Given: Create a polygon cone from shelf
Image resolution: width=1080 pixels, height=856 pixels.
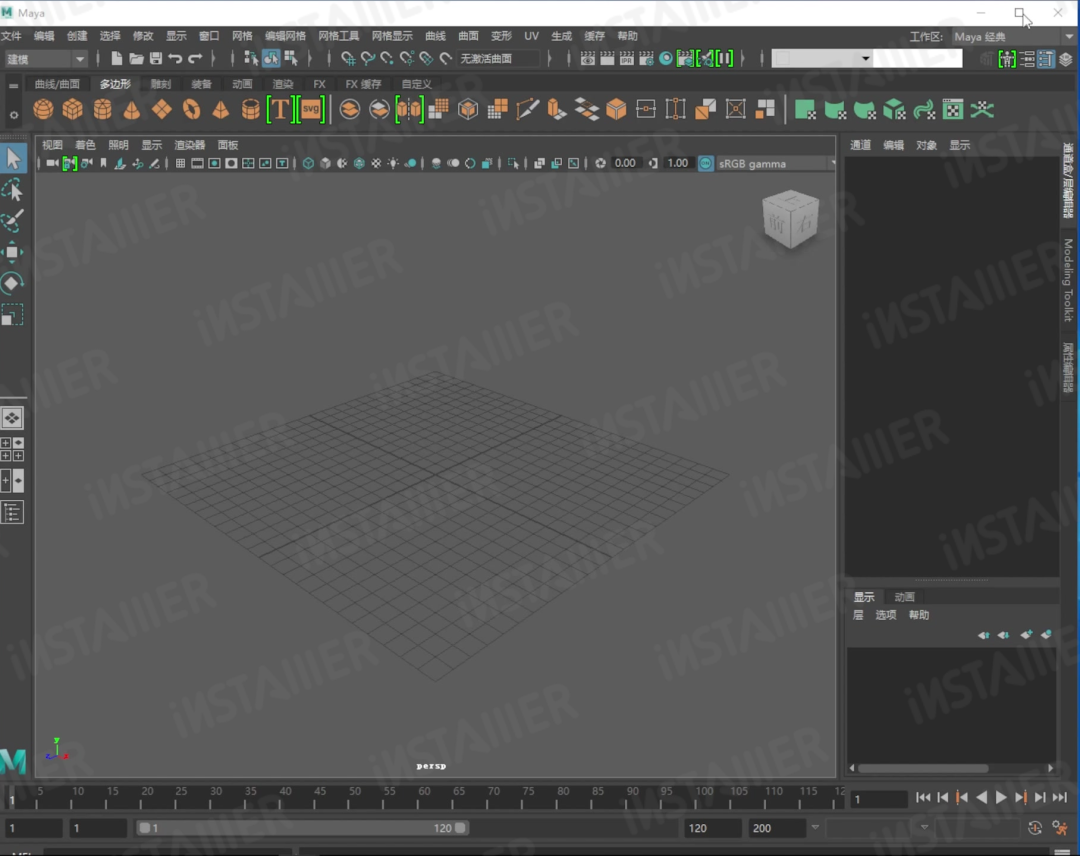Looking at the screenshot, I should (132, 109).
